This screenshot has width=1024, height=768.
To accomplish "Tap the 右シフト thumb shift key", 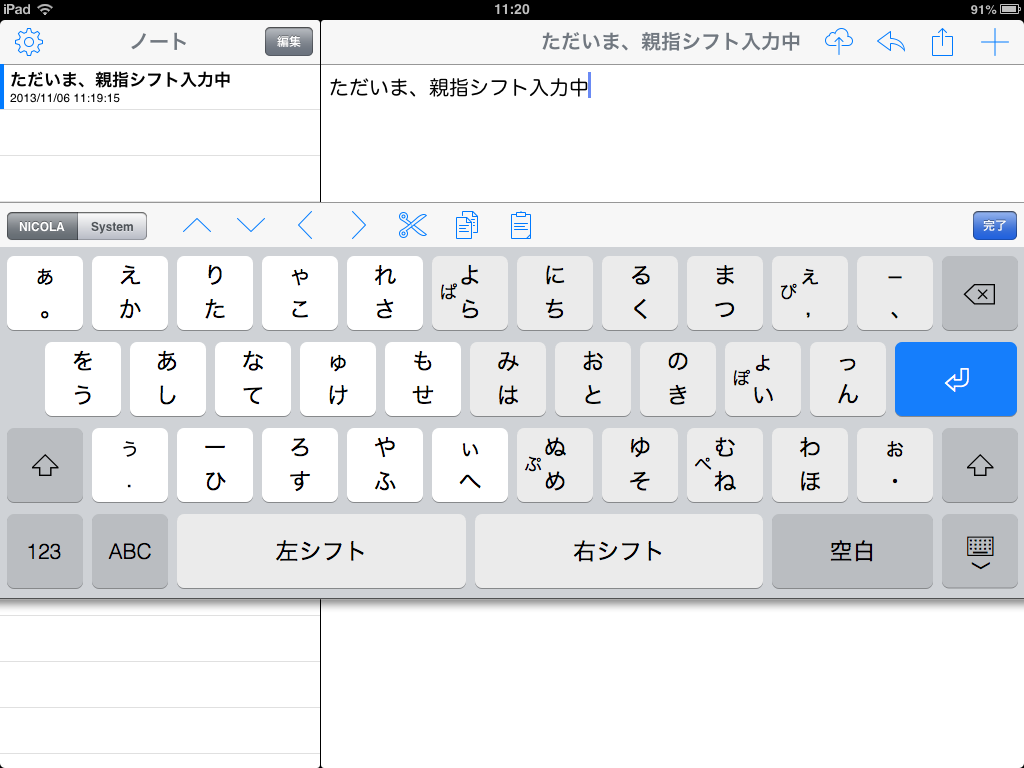I will point(618,551).
